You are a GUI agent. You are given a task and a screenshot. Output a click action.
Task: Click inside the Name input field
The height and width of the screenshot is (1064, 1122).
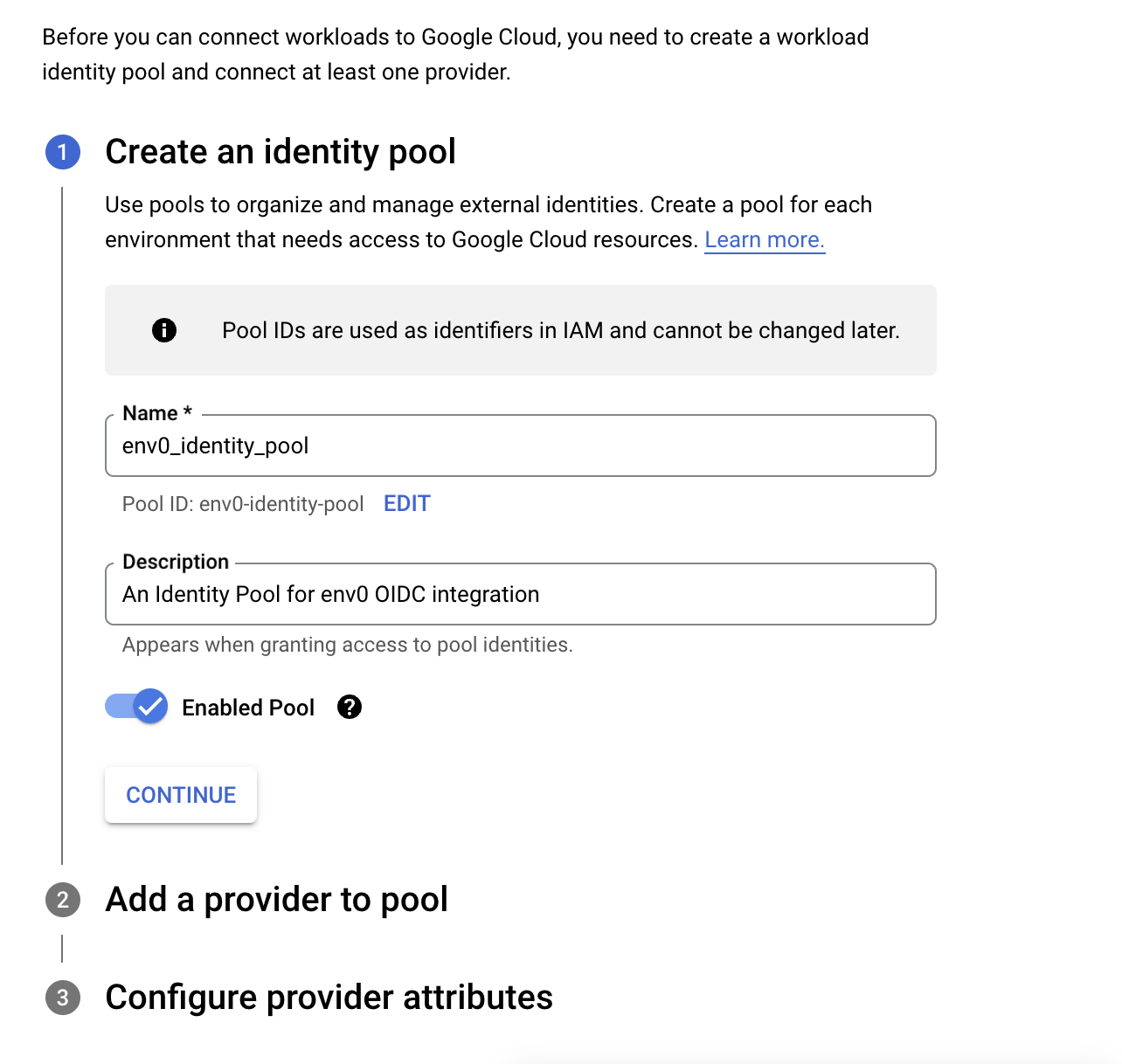pyautogui.click(x=520, y=446)
